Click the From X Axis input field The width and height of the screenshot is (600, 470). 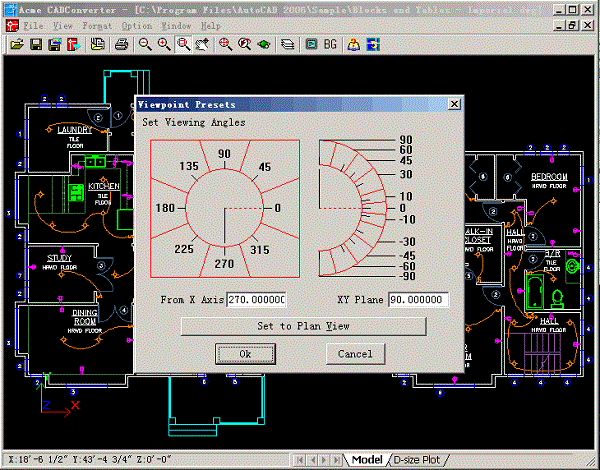256,300
